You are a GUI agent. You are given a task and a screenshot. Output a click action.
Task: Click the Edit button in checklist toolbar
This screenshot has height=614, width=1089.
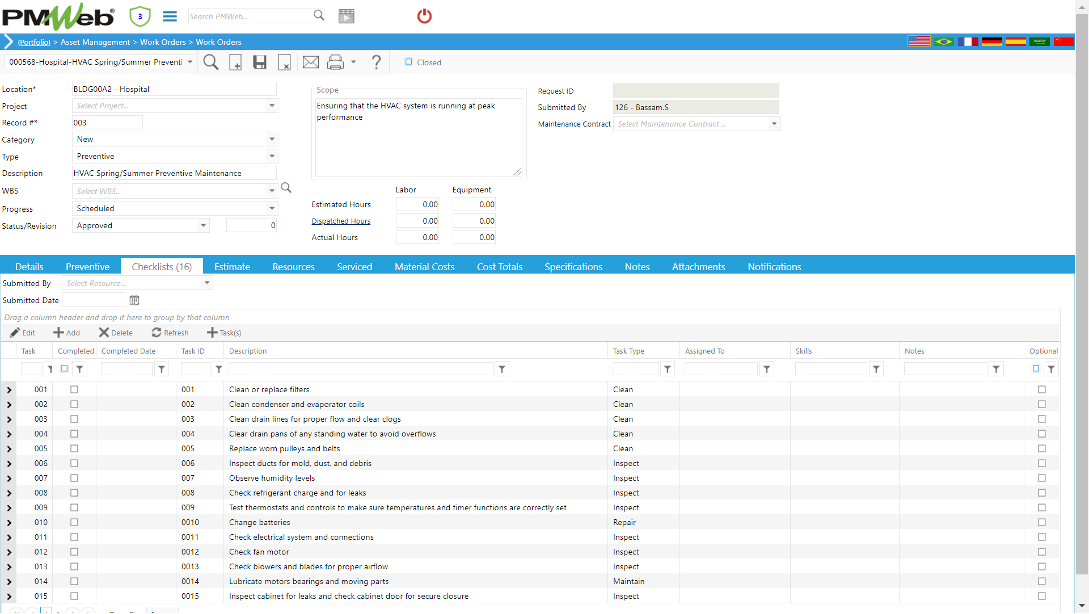tap(22, 333)
